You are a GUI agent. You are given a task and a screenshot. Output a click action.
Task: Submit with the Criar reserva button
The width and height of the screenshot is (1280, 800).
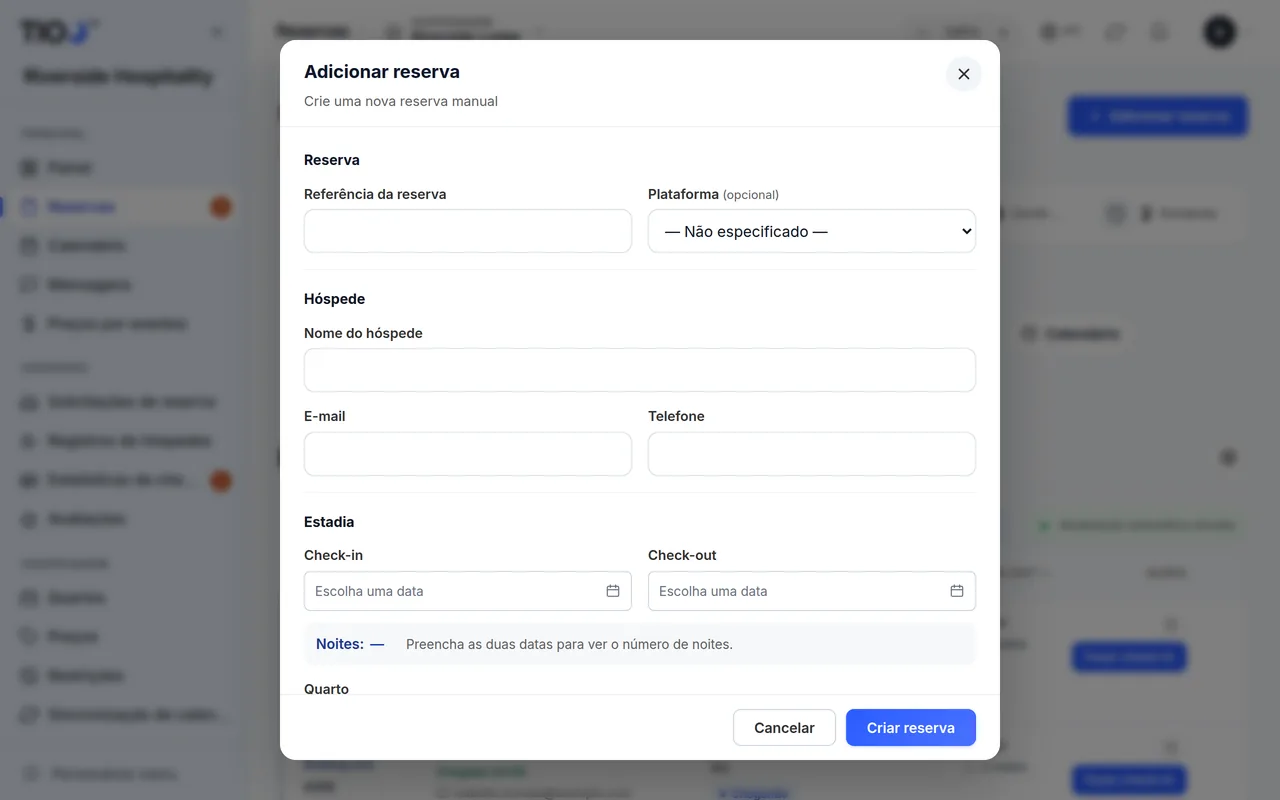click(x=911, y=728)
